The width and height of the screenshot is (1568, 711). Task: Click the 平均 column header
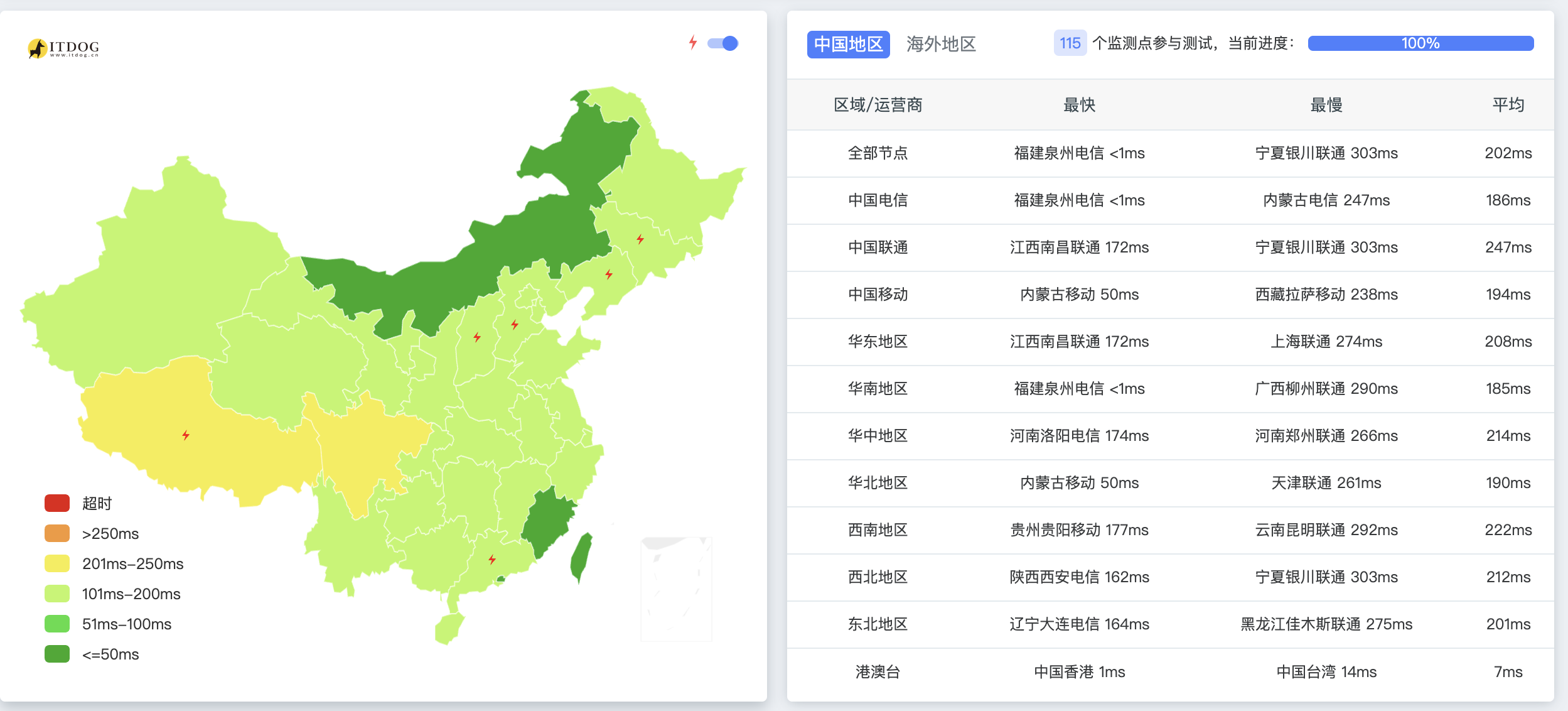point(1508,105)
